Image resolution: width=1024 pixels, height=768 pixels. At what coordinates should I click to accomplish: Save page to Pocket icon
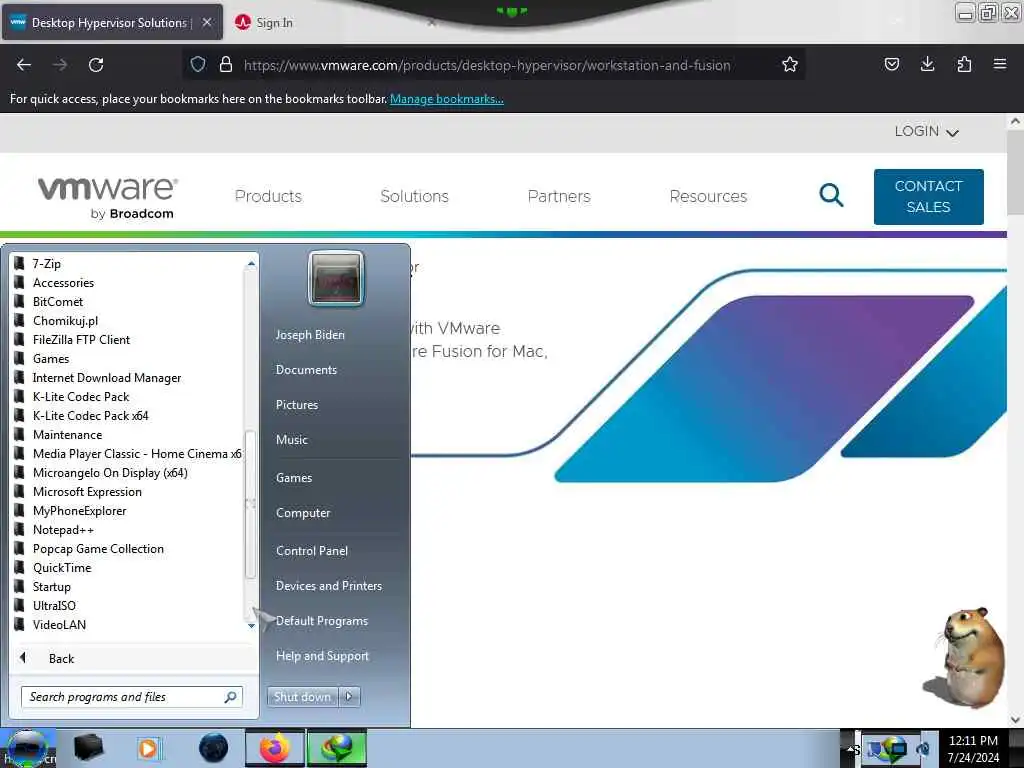coord(891,64)
